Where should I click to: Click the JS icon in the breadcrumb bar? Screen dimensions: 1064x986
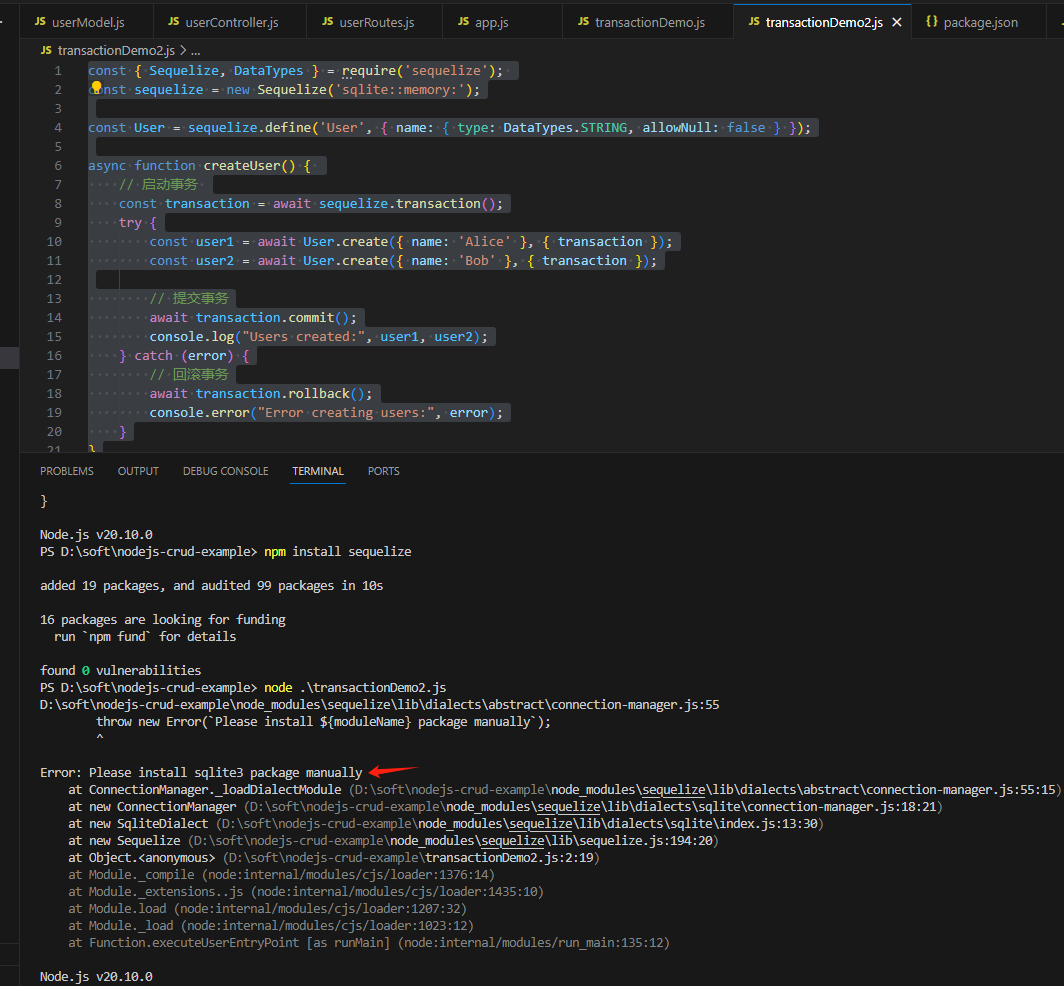pyautogui.click(x=46, y=50)
